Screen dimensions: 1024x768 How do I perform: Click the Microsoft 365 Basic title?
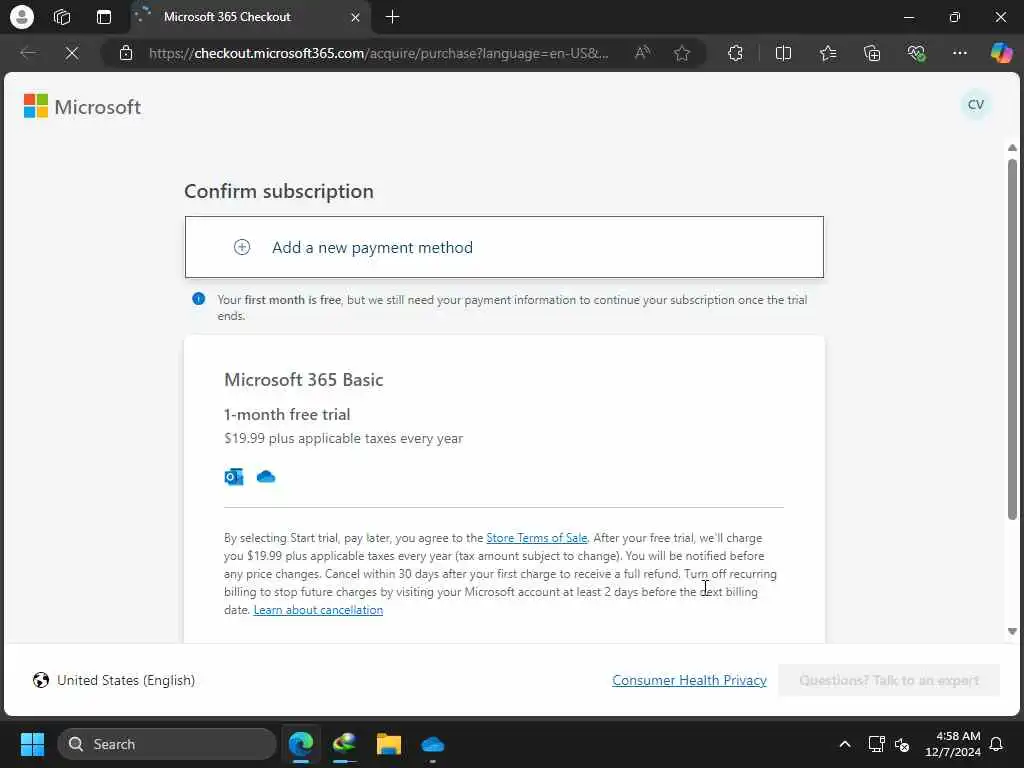click(x=304, y=379)
